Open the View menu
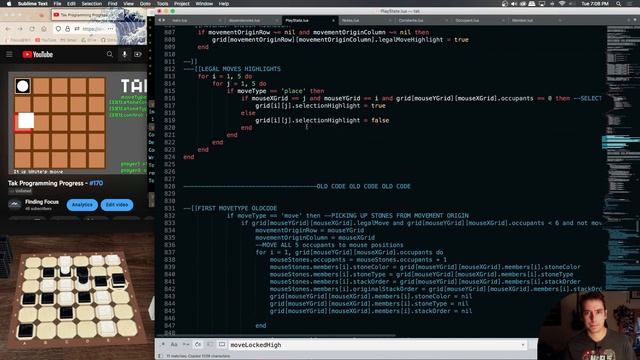The image size is (640, 360). point(129,4)
